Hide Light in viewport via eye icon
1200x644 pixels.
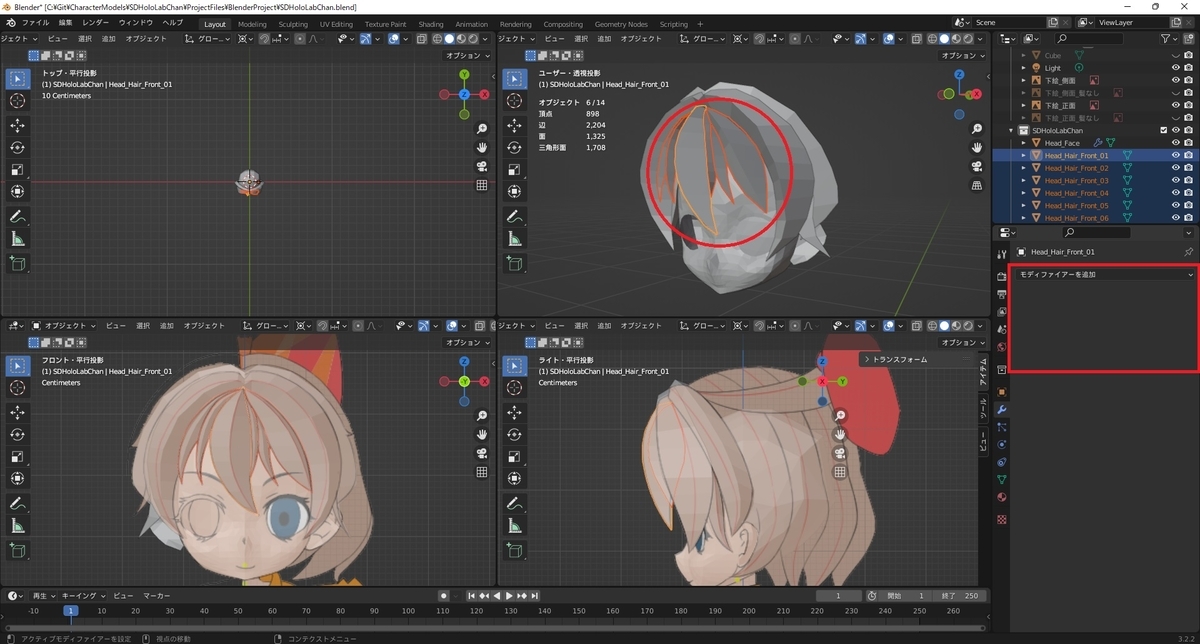coord(1175,68)
